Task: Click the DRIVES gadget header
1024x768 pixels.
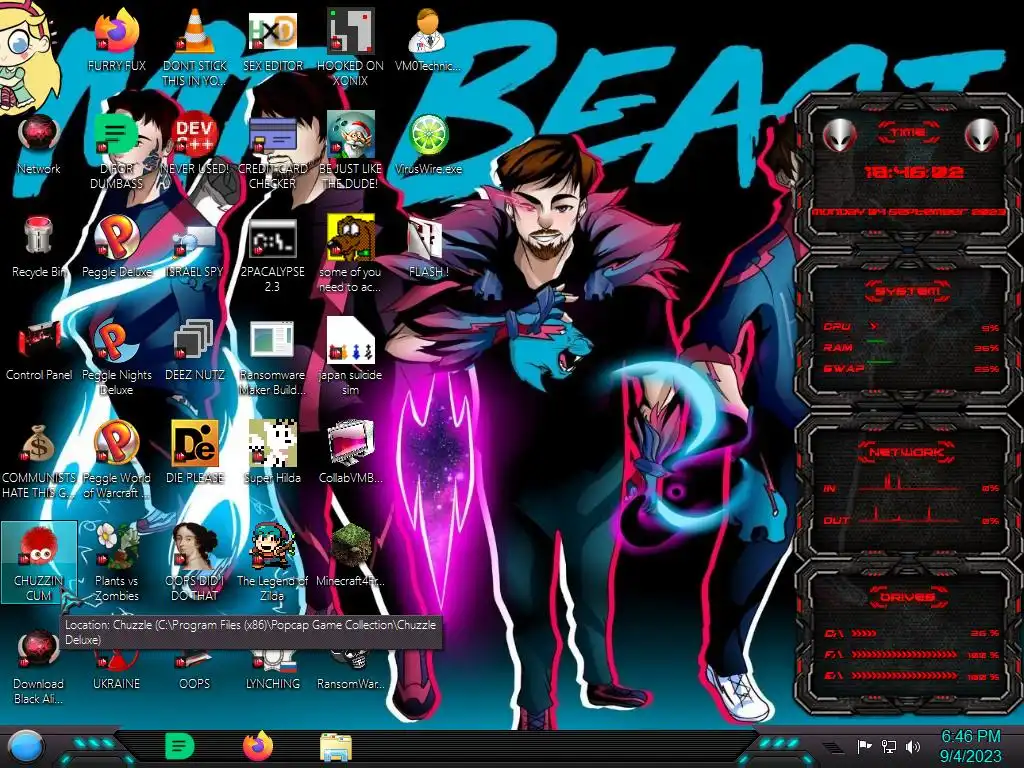Action: (907, 597)
